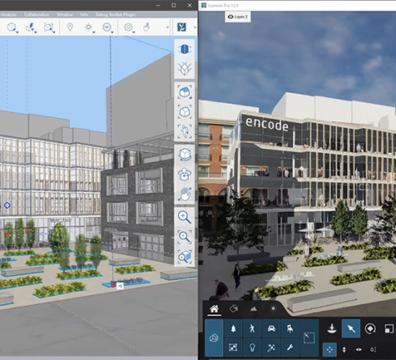Click the Select arrow button in Lumion
Screen dimensions: 396x360
pyautogui.click(x=351, y=329)
